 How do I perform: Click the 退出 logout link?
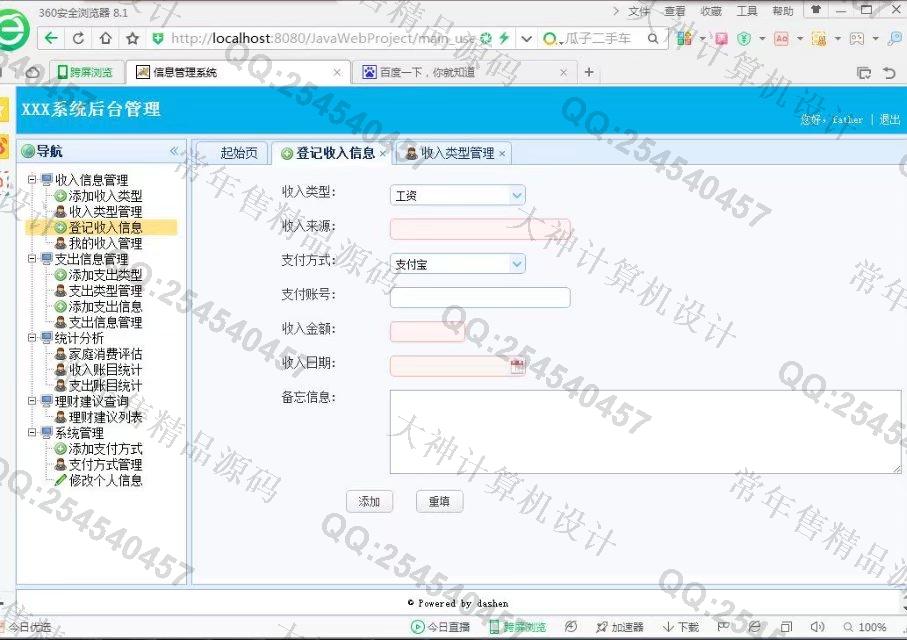click(x=889, y=119)
